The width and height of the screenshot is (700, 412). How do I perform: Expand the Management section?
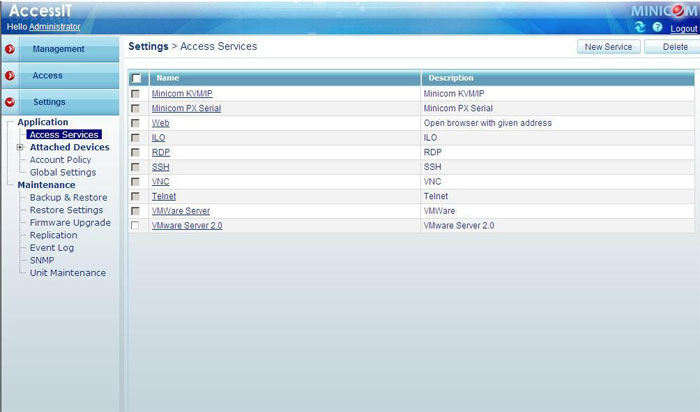(x=58, y=49)
